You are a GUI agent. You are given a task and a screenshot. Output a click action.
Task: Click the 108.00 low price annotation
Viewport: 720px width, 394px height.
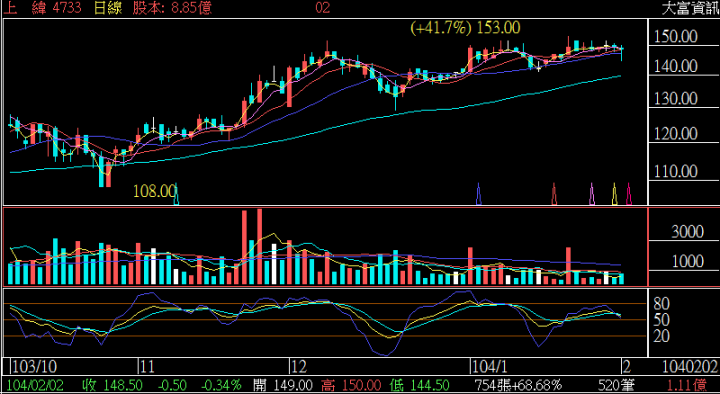point(154,191)
